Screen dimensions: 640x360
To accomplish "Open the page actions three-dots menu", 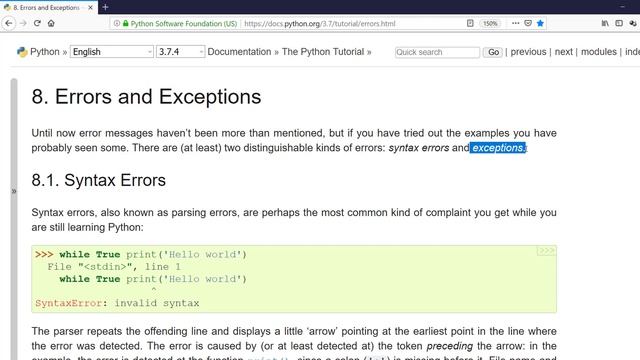I will 516,23.
